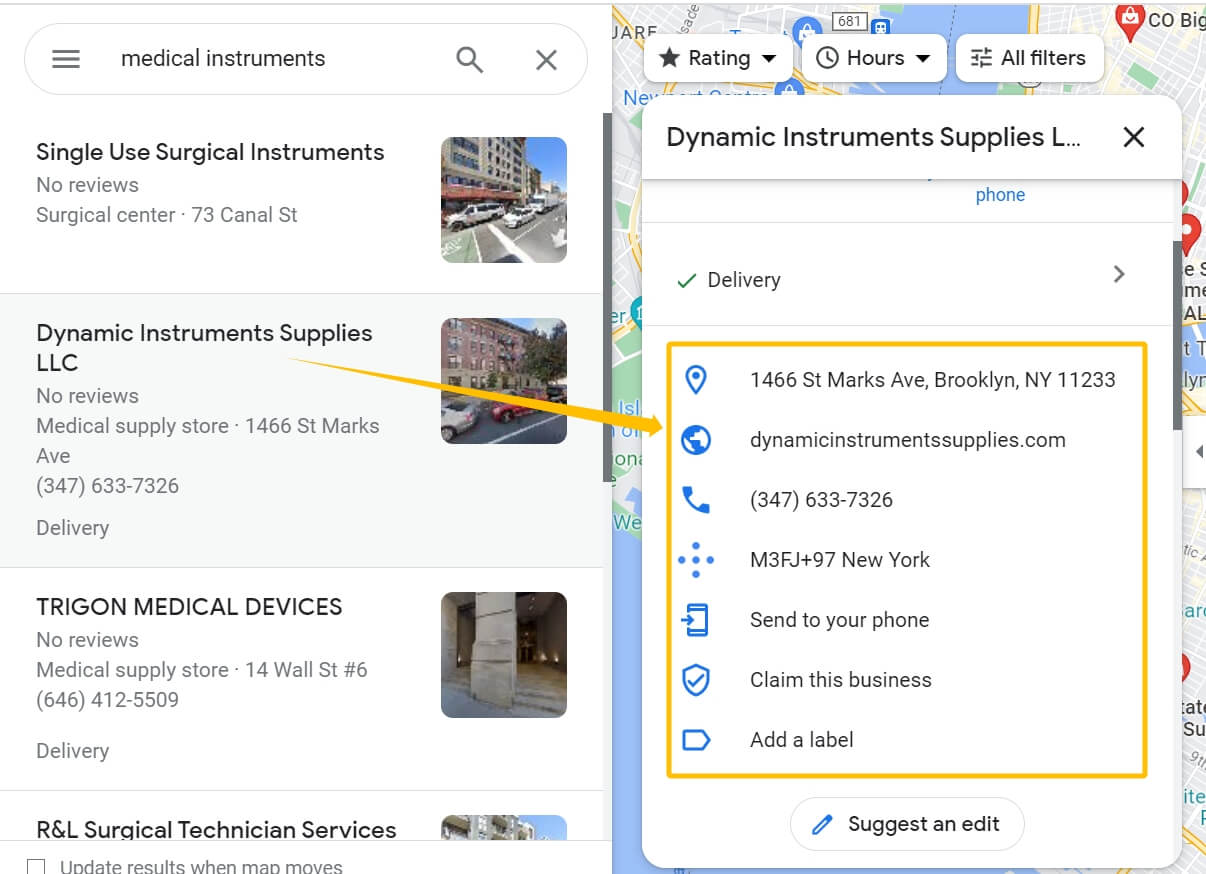The height and width of the screenshot is (874, 1206).
Task: Expand the Delivery details chevron
Action: pyautogui.click(x=1119, y=274)
